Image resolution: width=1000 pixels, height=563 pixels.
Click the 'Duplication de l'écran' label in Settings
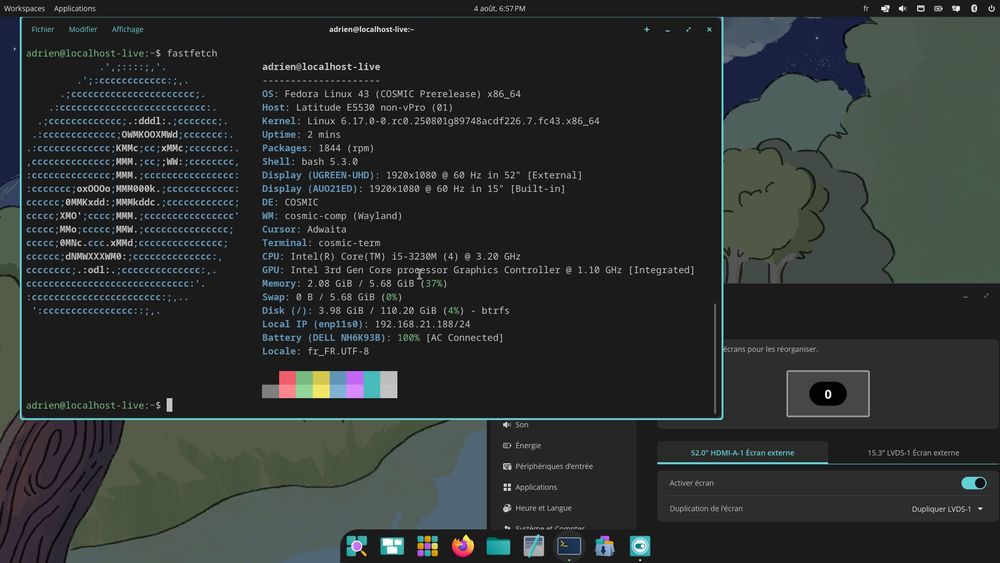[706, 509]
